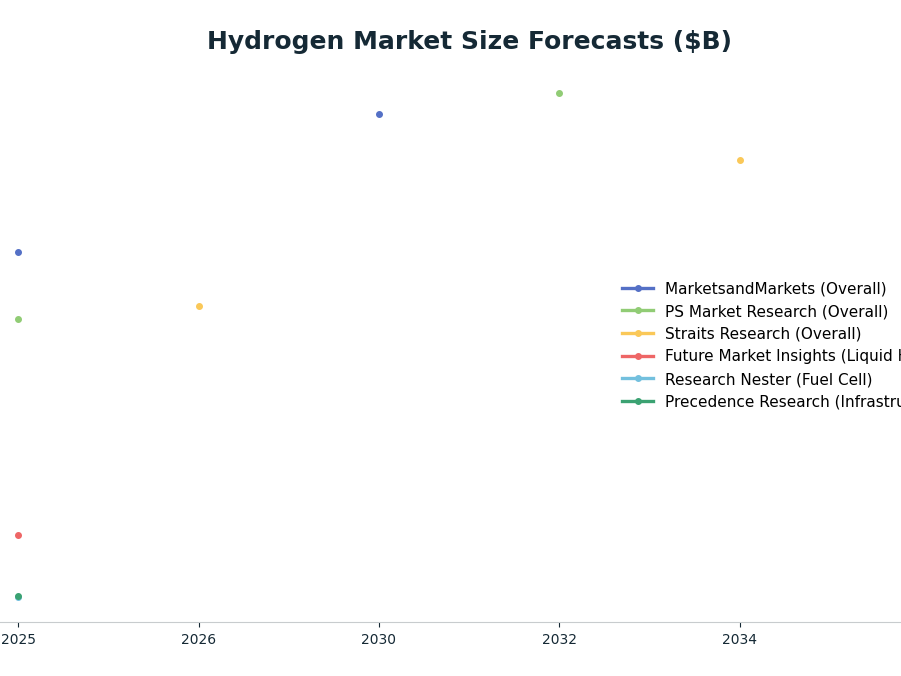This screenshot has height=676, width=901.
Task: Click the blue data point at 2025
Action: [x=18, y=252]
